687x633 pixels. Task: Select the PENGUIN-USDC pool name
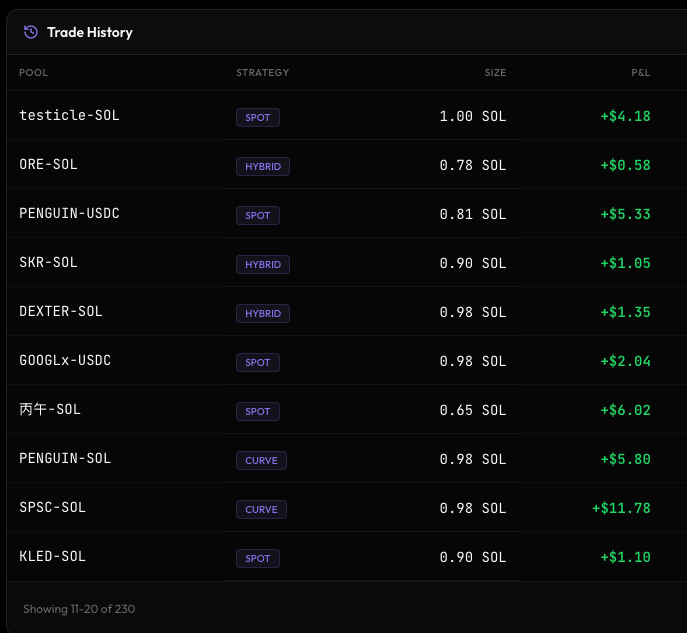pyautogui.click(x=69, y=213)
